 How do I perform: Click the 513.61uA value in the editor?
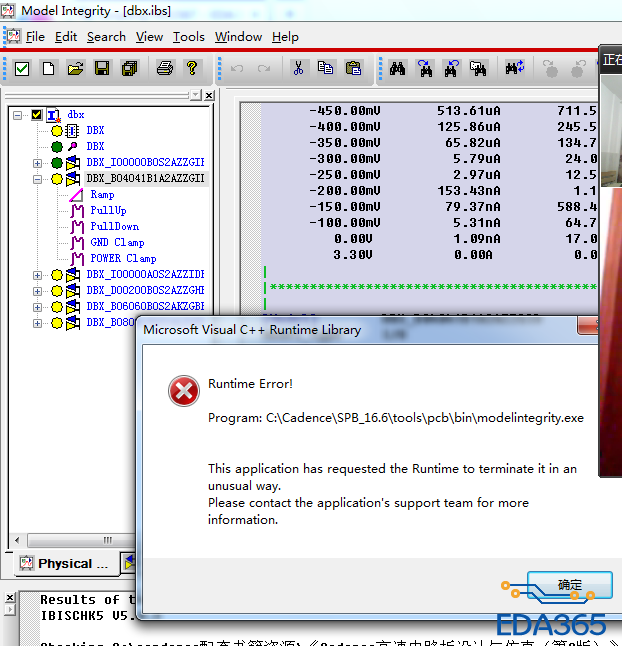pyautogui.click(x=469, y=111)
